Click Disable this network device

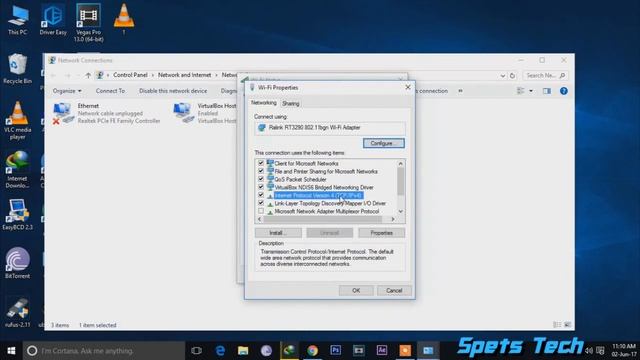click(x=173, y=91)
